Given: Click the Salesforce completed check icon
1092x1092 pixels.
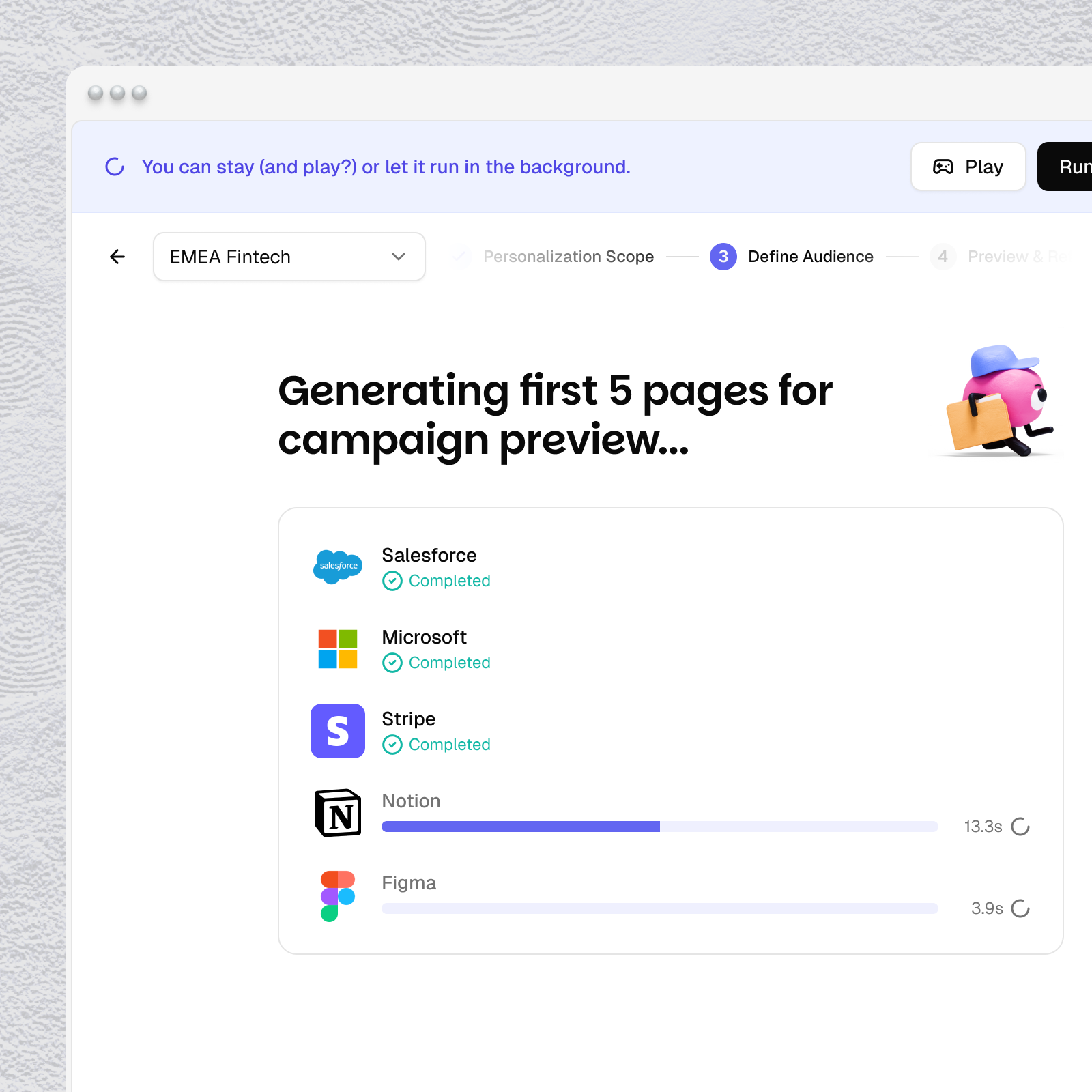Looking at the screenshot, I should click(392, 581).
